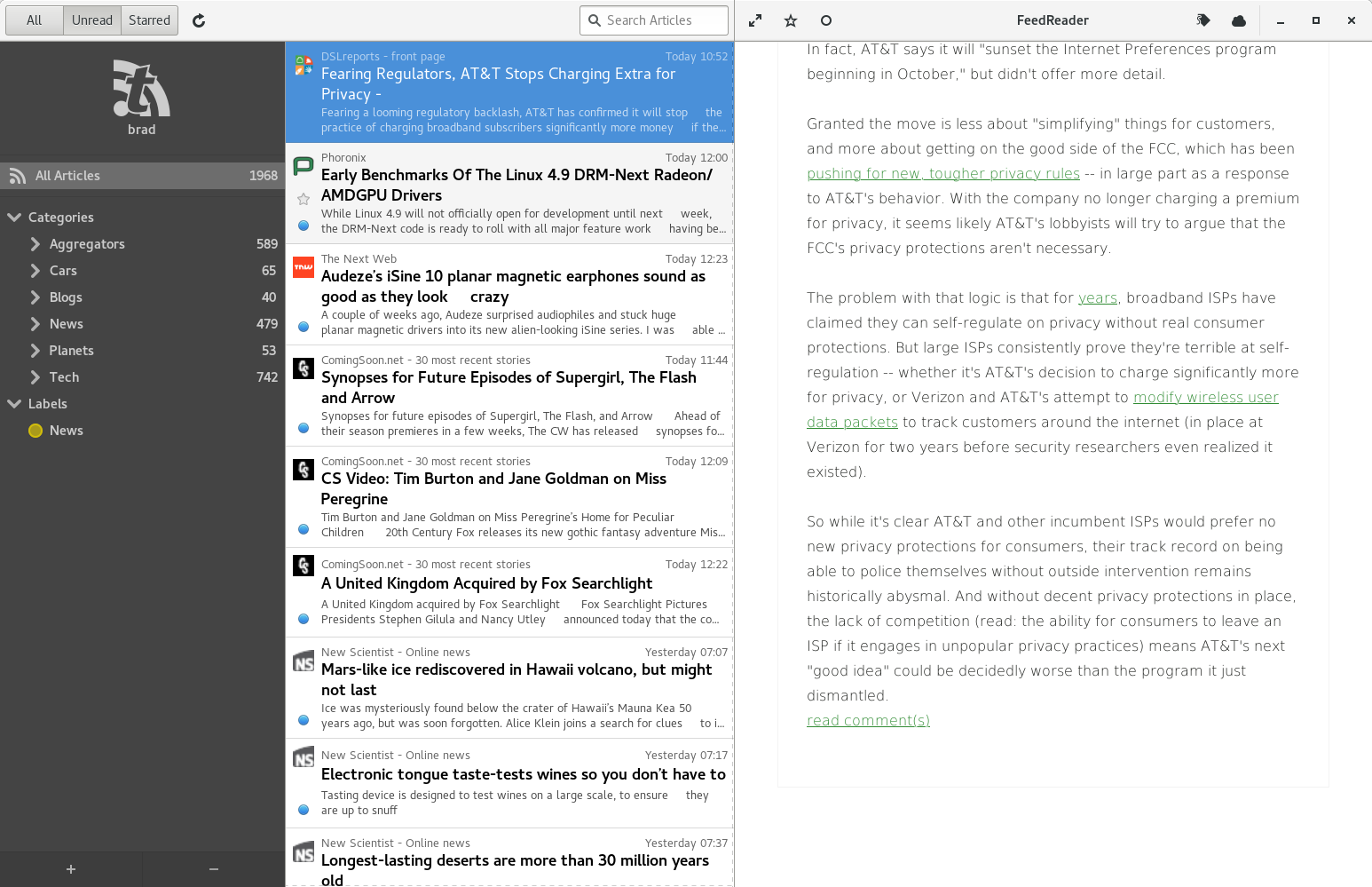Collapse the Labels section
This screenshot has width=1372, height=887.
(14, 403)
